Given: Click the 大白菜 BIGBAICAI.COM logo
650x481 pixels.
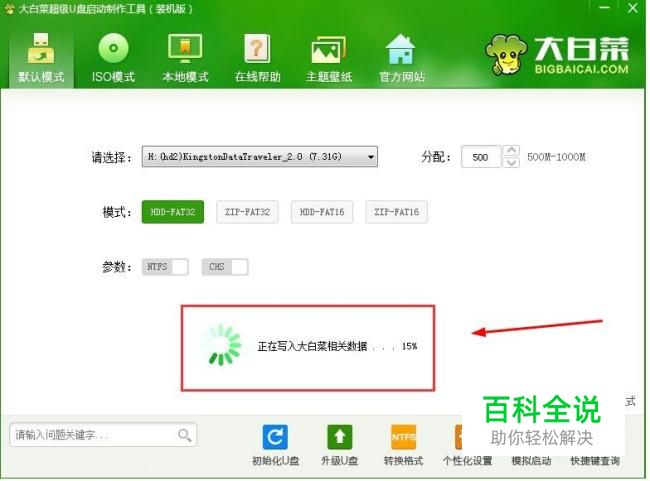Looking at the screenshot, I should [x=558, y=55].
